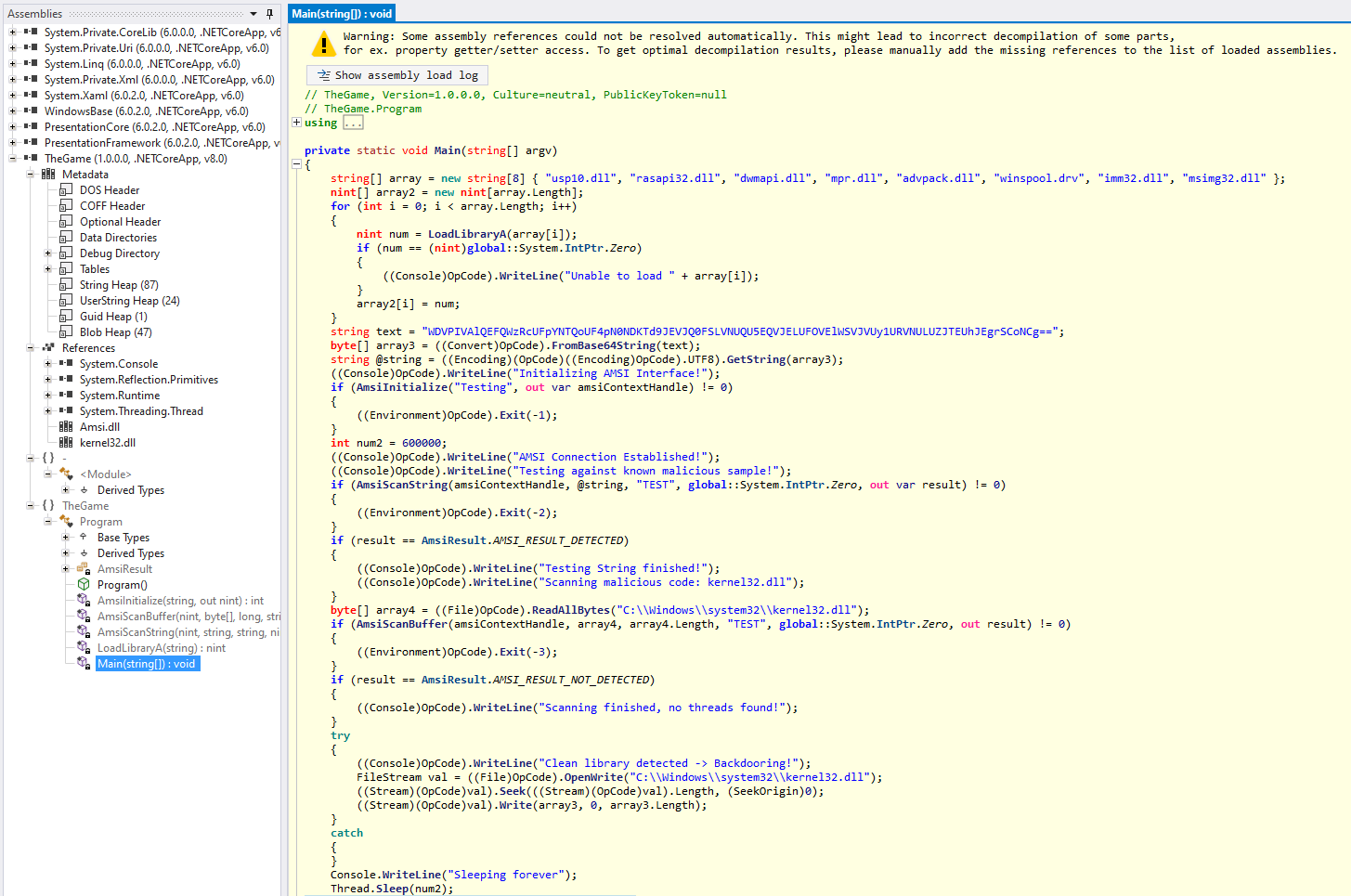This screenshot has height=896, width=1351.
Task: Click the String Heap (87) icon
Action: pos(66,284)
